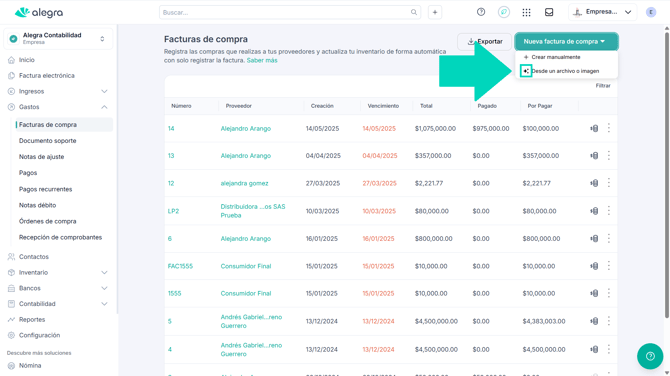This screenshot has height=376, width=670.
Task: Open provider alejandra gomez
Action: point(244,183)
